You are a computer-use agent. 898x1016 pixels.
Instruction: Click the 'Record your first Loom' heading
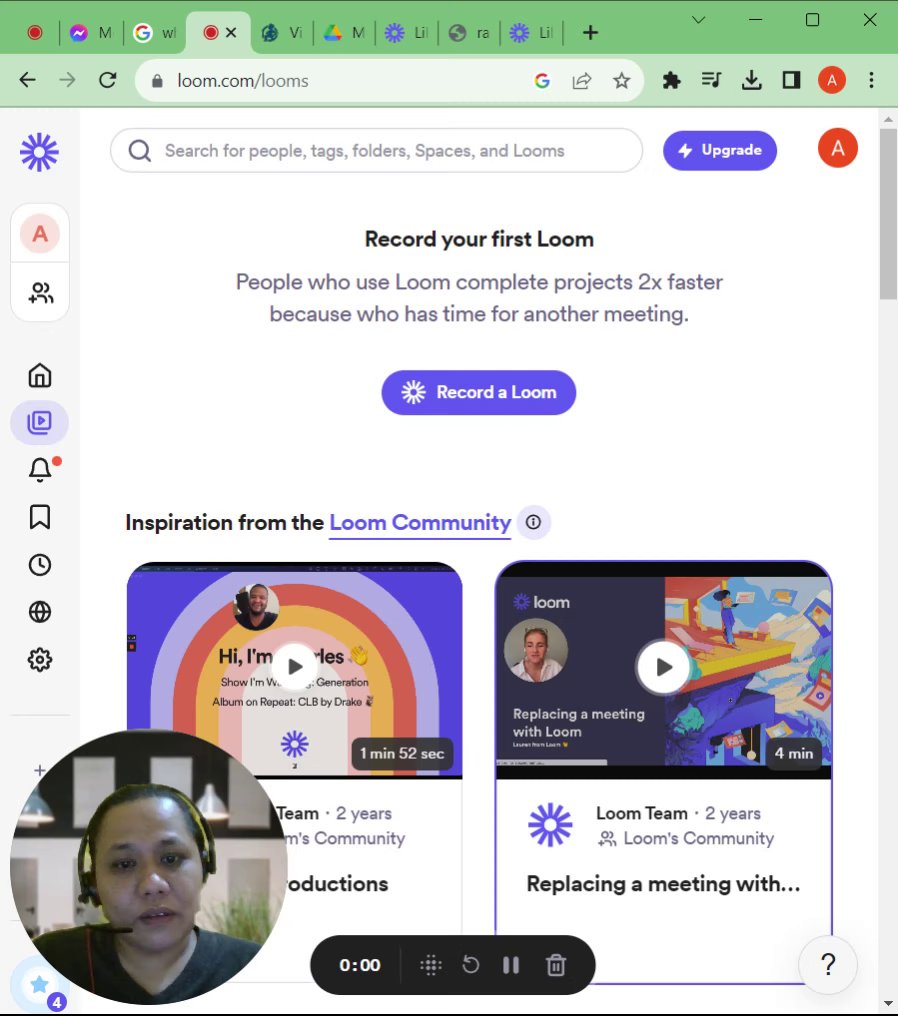(479, 239)
